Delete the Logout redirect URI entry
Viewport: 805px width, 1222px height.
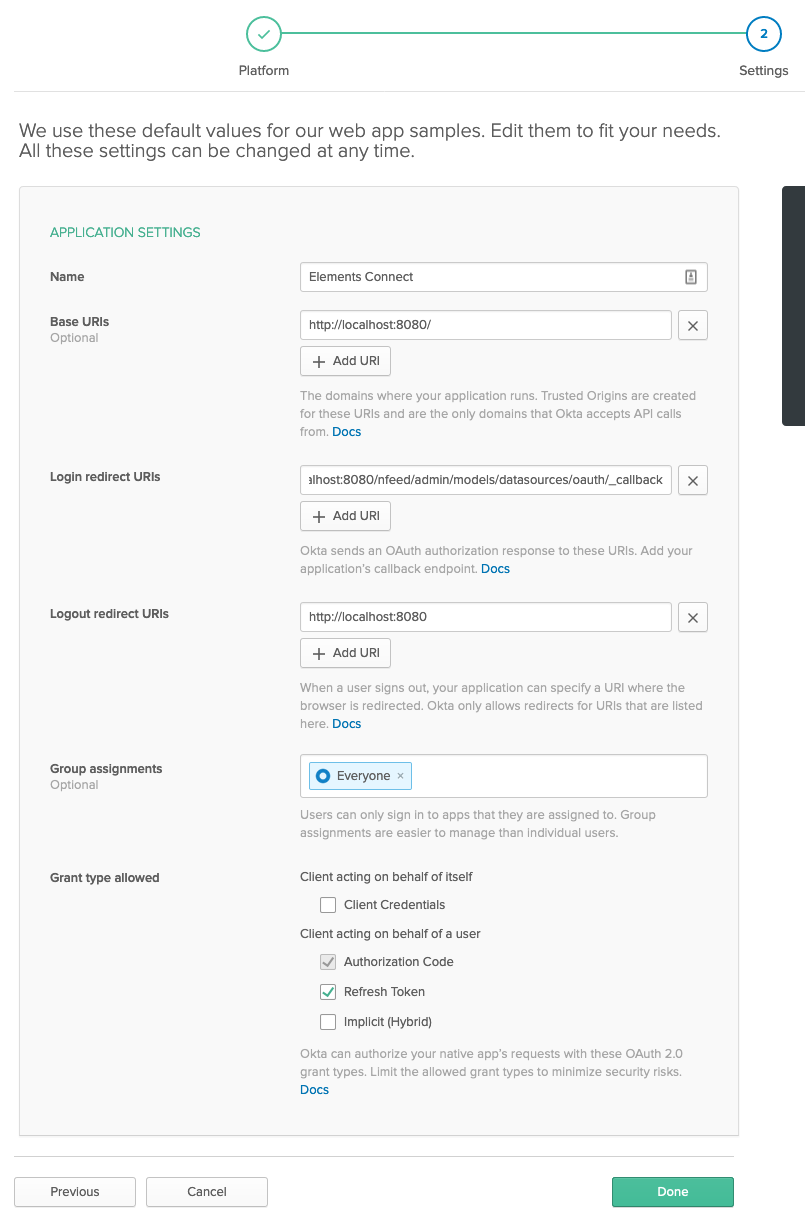[x=693, y=617]
